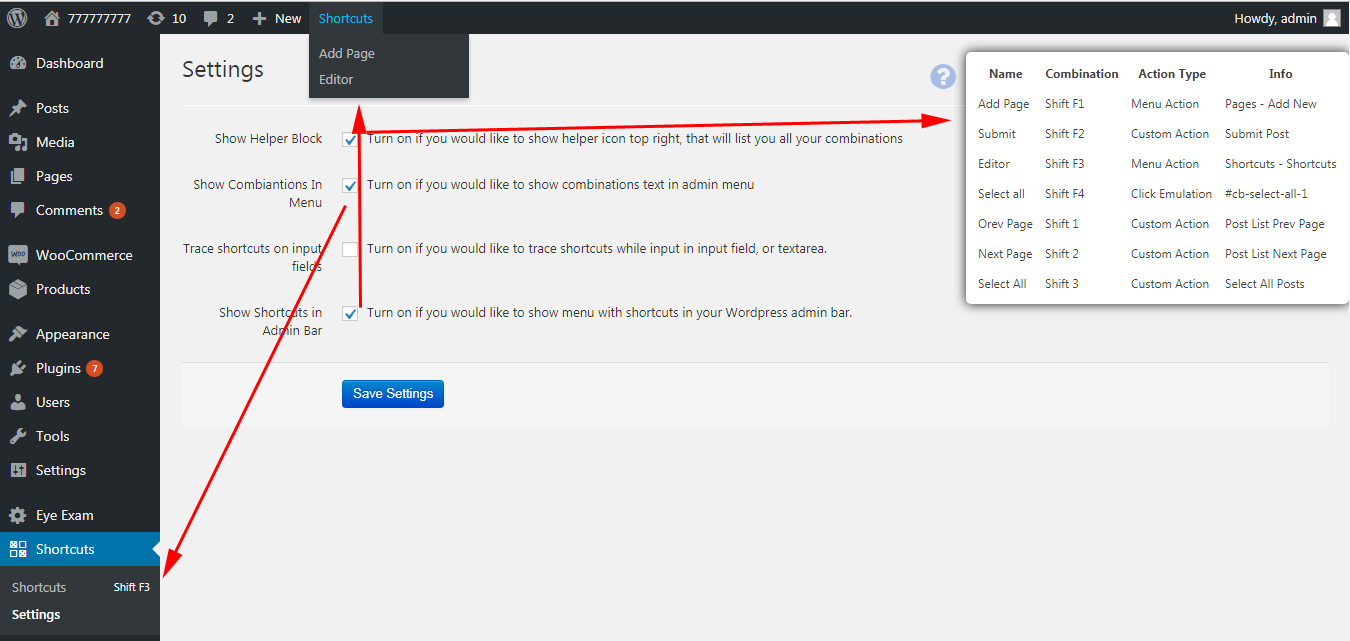Go to Dashboard in sidebar

click(70, 63)
